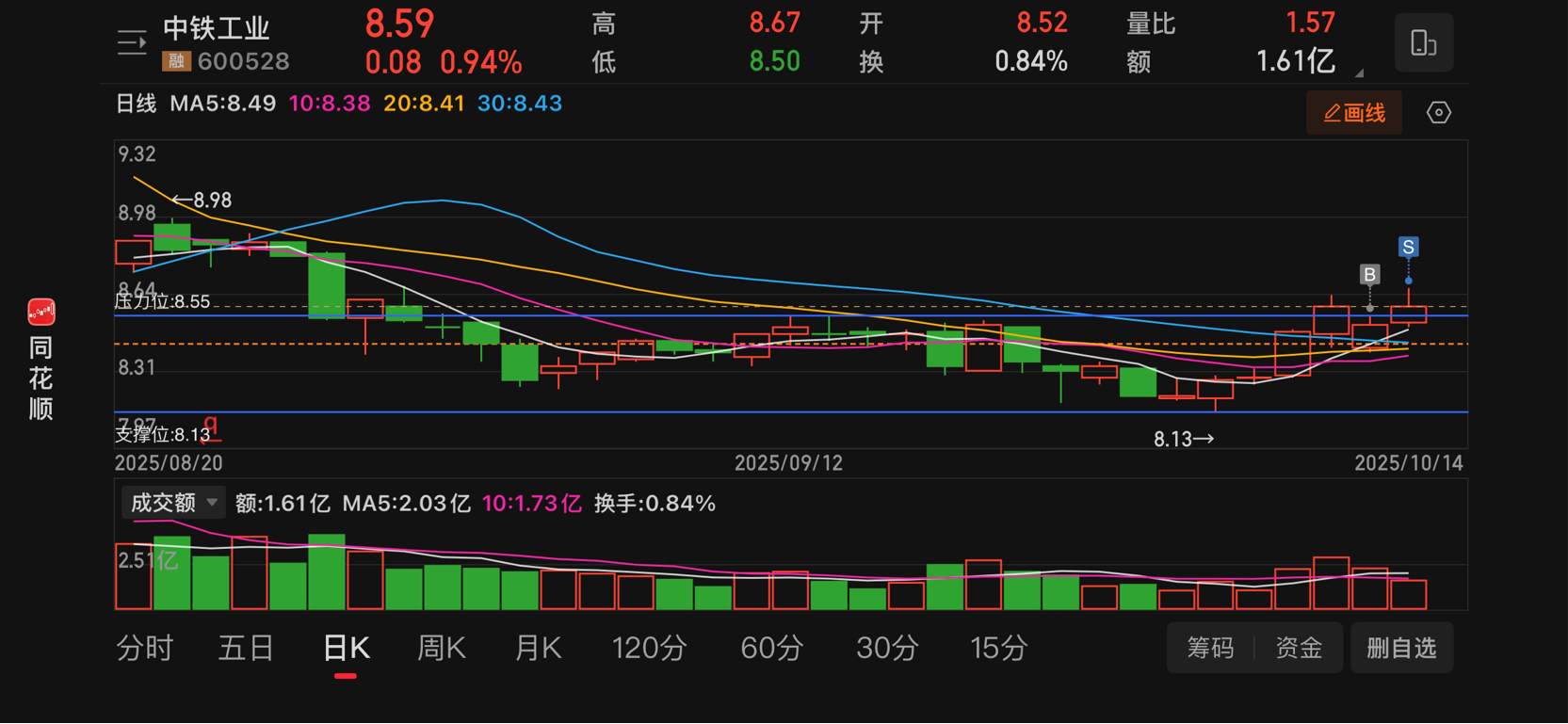Click the pink 10:1.73亿 volume readout
The width and height of the screenshot is (1568, 724).
(531, 504)
